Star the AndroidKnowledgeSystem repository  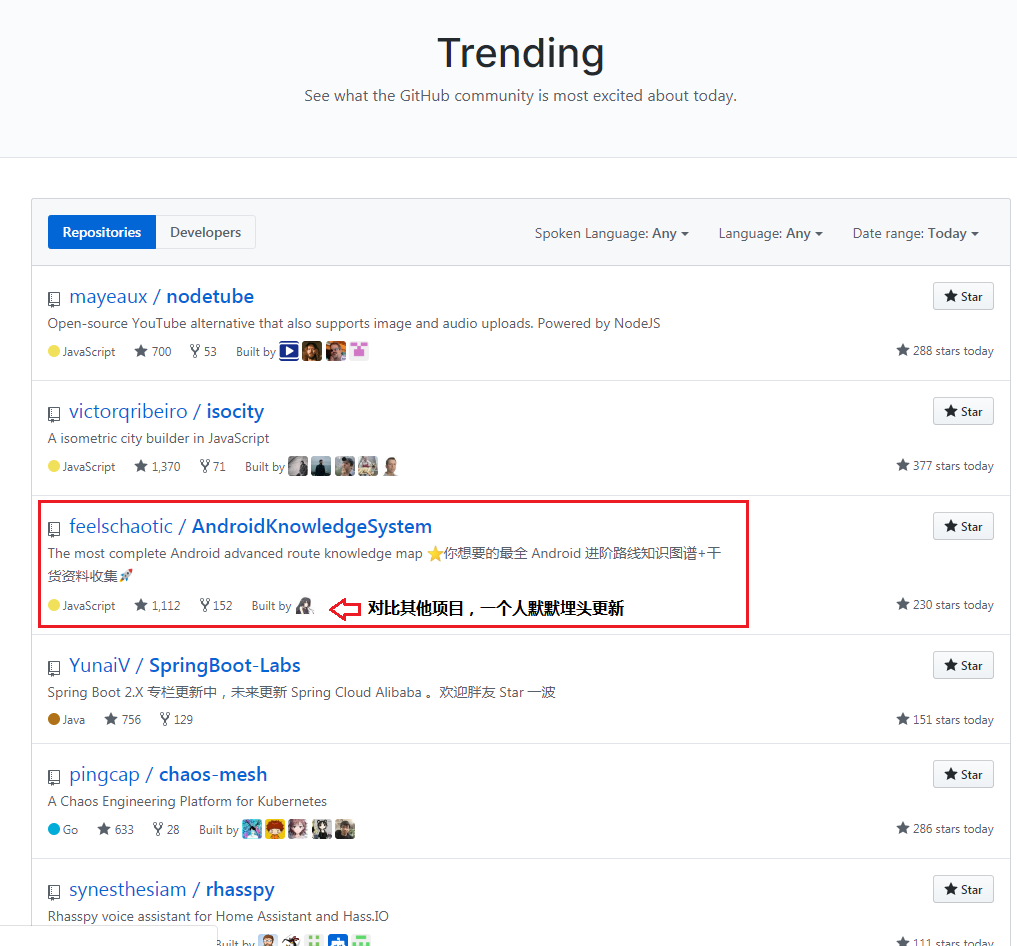pos(963,526)
